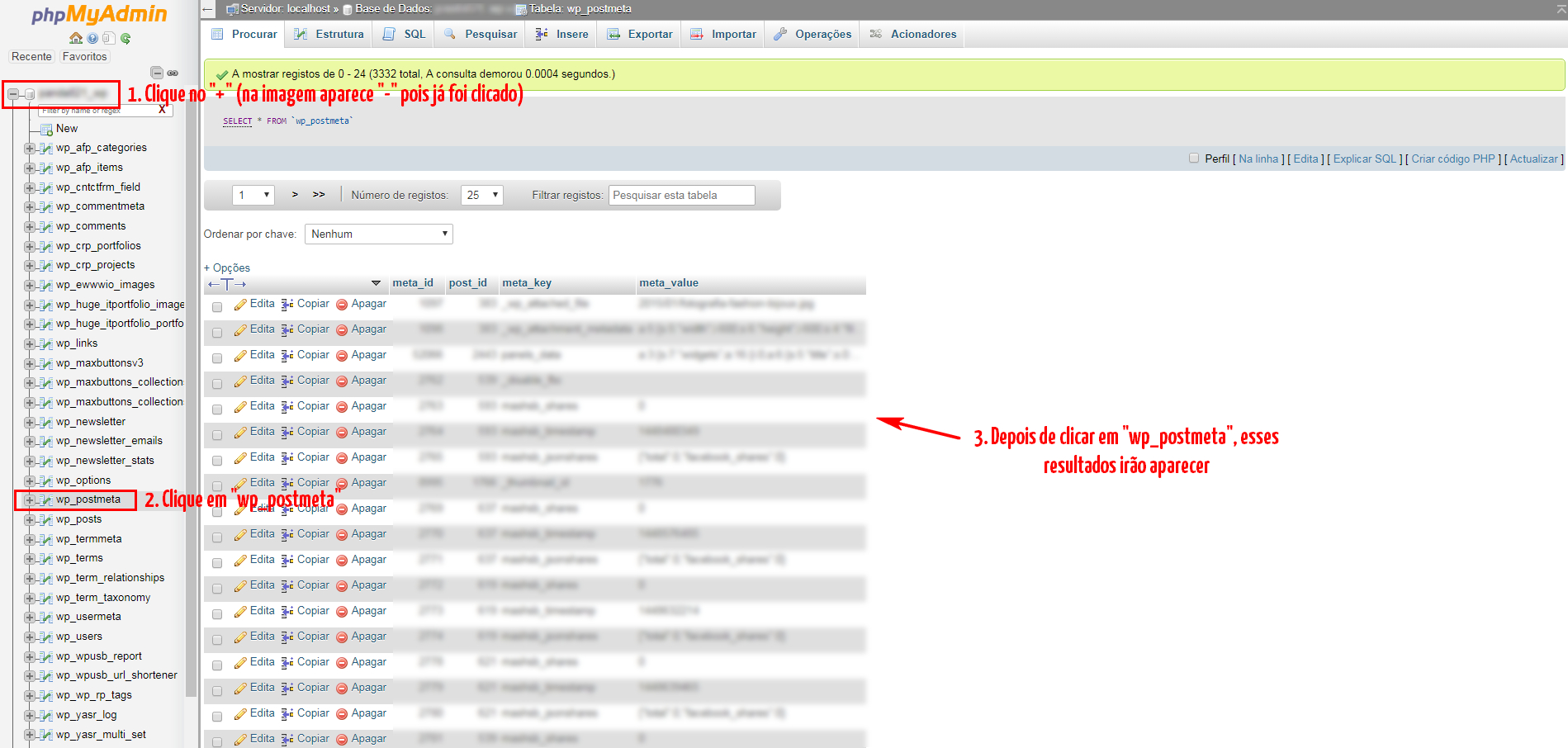Switch to the Estrutura tab
The width and height of the screenshot is (1568, 748).
329,34
